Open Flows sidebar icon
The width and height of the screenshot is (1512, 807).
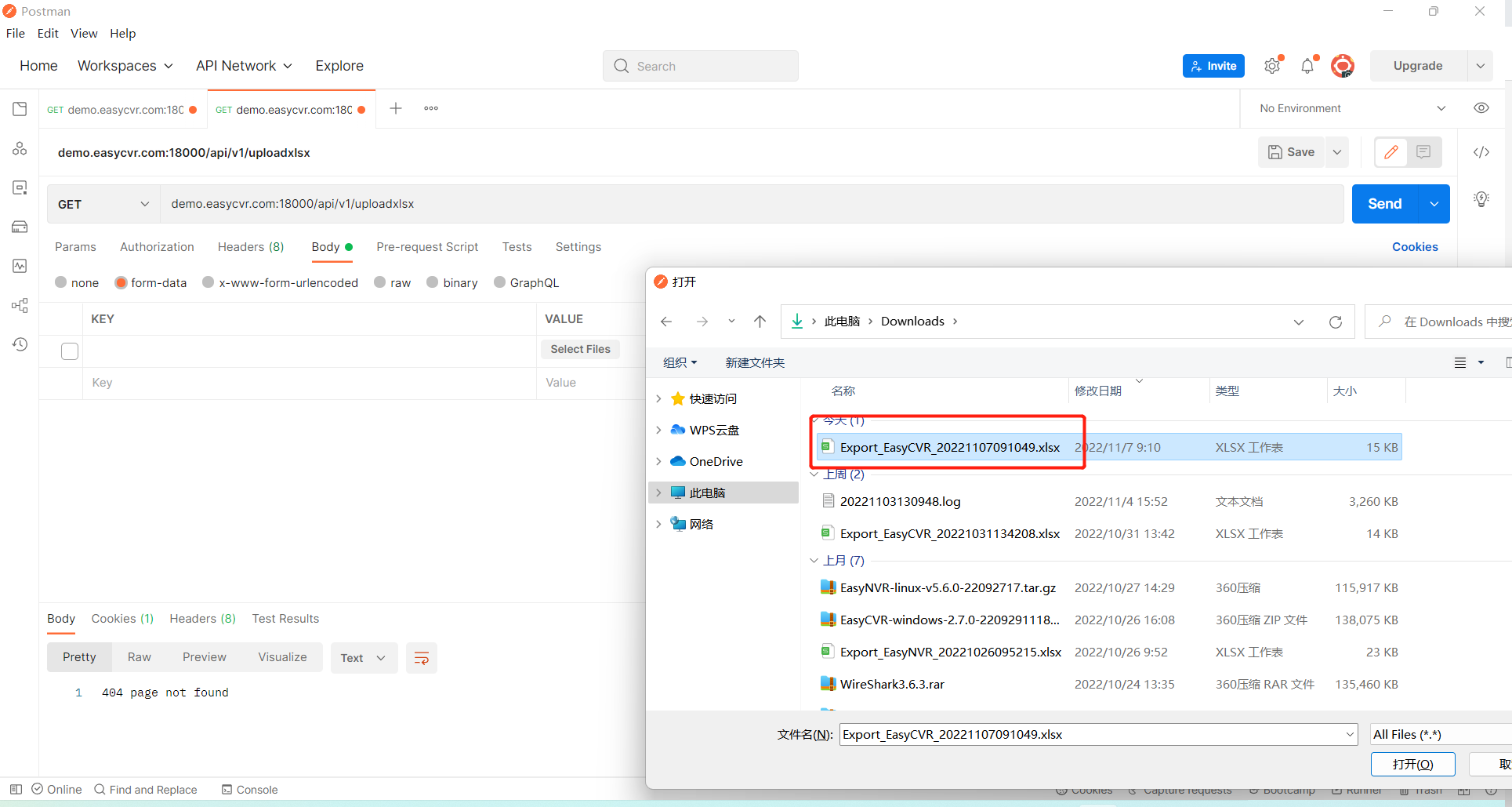20,305
